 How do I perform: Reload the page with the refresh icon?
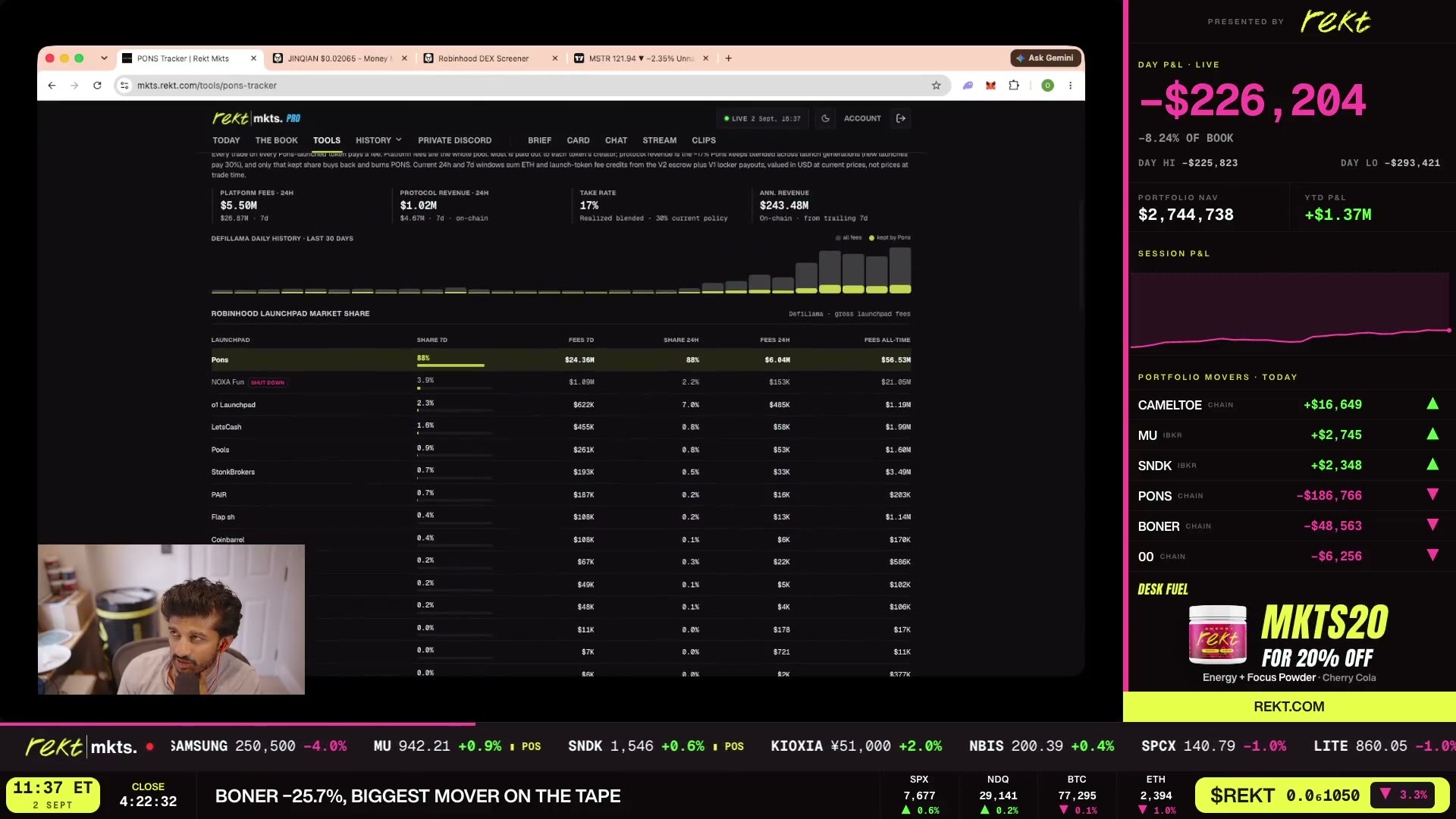(97, 86)
